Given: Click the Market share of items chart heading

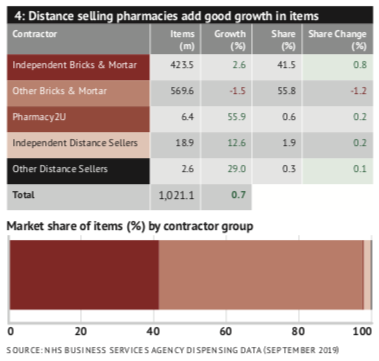Looking at the screenshot, I should coord(130,226).
